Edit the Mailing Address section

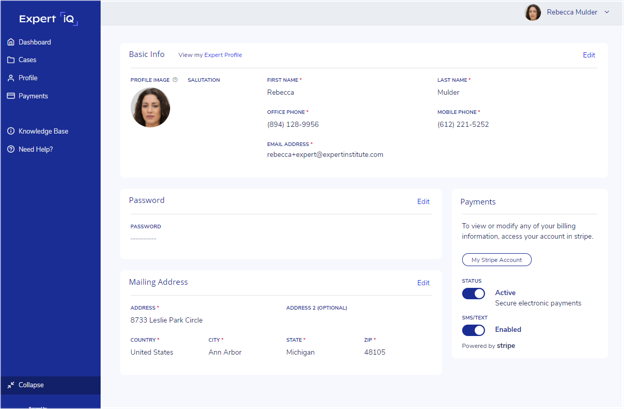[x=423, y=283]
